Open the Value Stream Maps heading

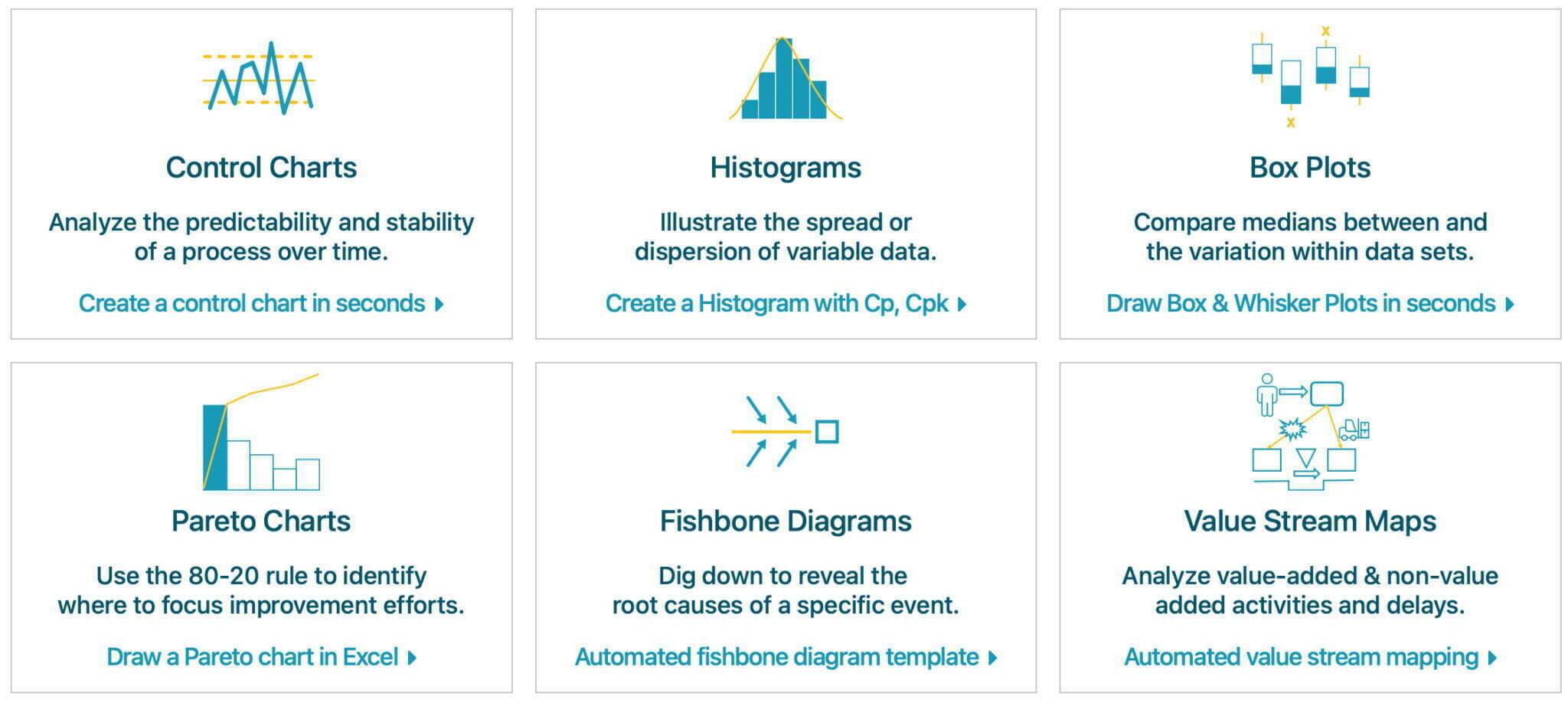1310,522
